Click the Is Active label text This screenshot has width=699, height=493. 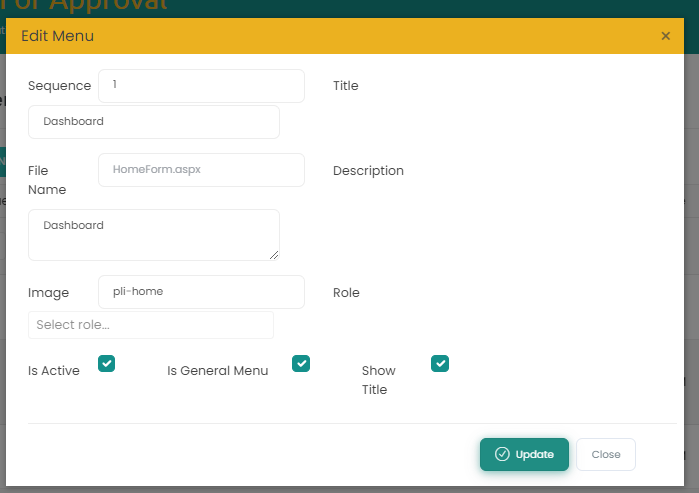[54, 371]
